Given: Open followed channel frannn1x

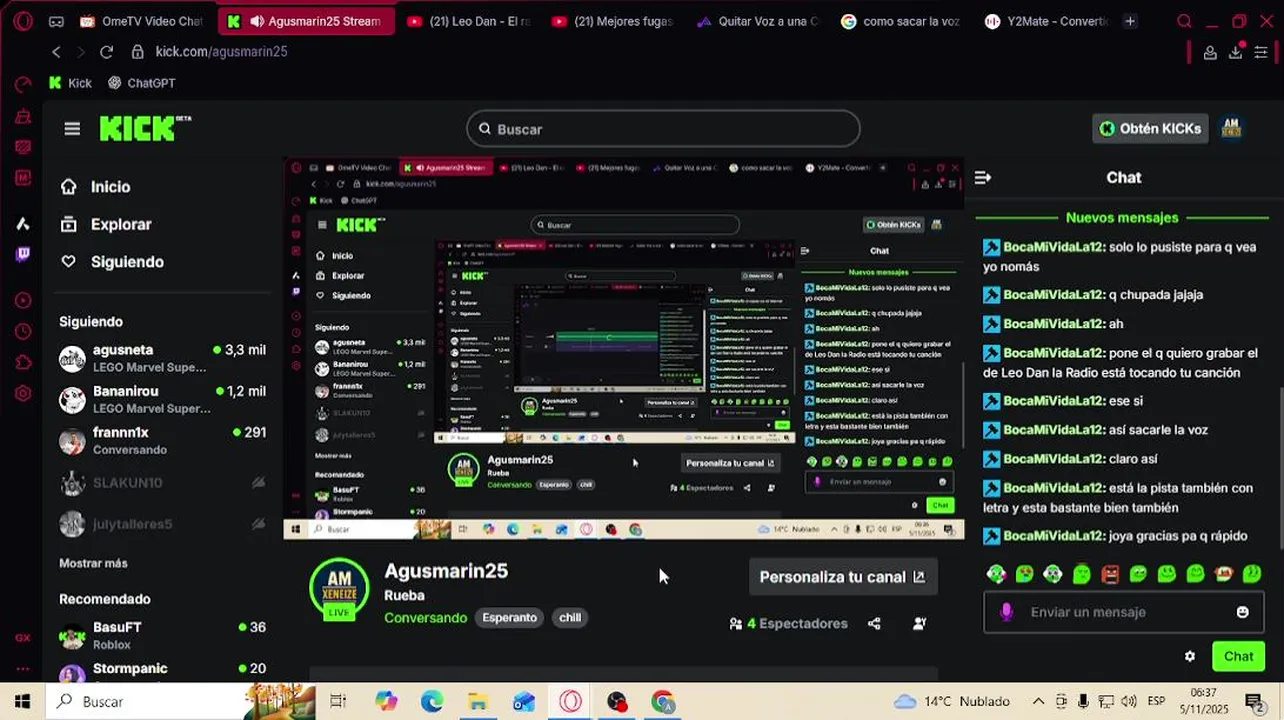Looking at the screenshot, I should (162, 441).
